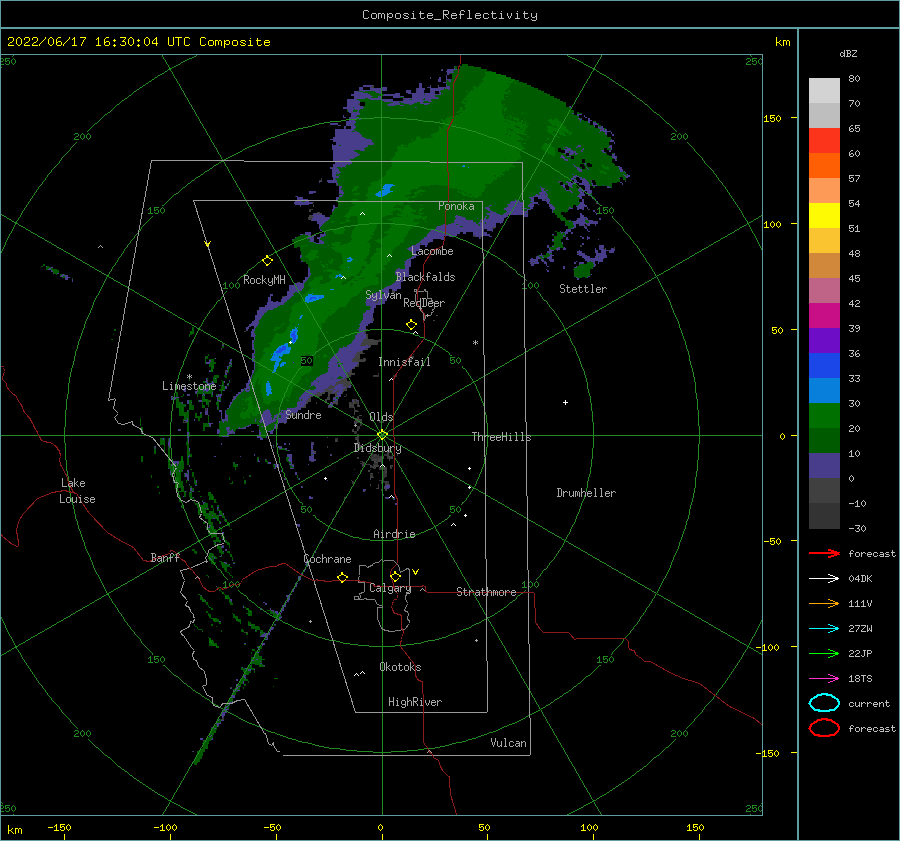This screenshot has width=900, height=841.
Task: Click the asterisk marker above Limestone
Action: (x=189, y=377)
